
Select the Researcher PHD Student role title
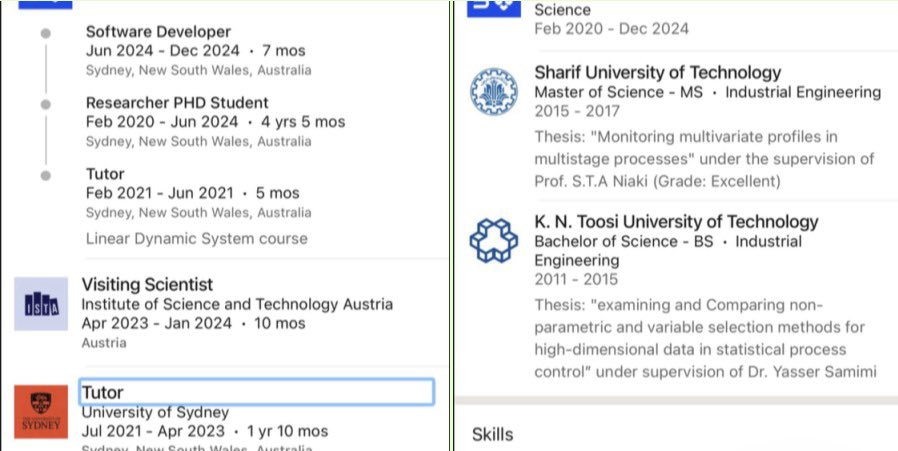[177, 103]
